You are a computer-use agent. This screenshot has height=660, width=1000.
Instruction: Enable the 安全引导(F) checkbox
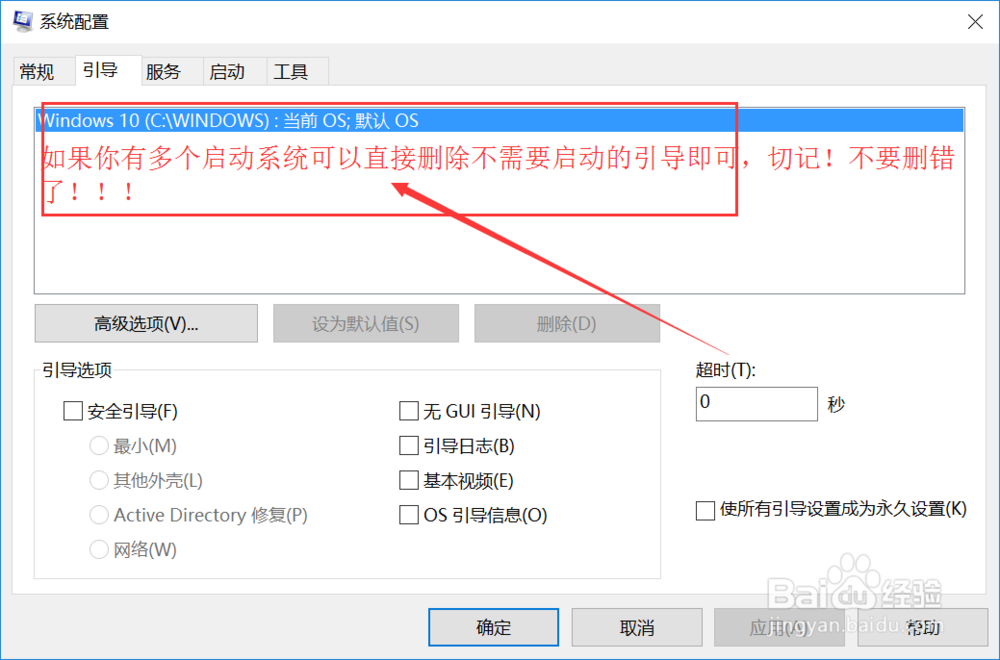coord(73,411)
